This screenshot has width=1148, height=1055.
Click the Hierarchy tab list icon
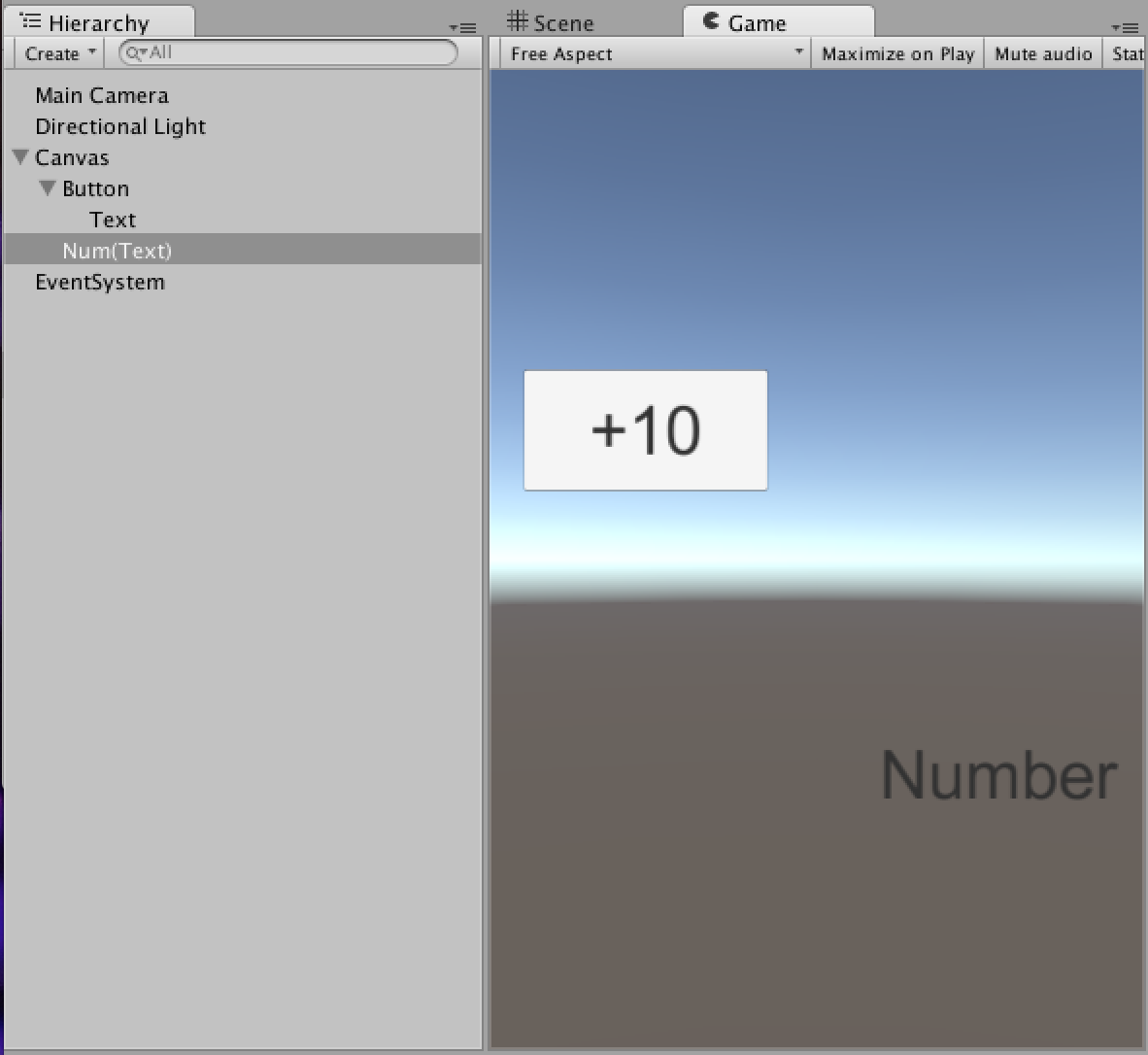coord(31,20)
